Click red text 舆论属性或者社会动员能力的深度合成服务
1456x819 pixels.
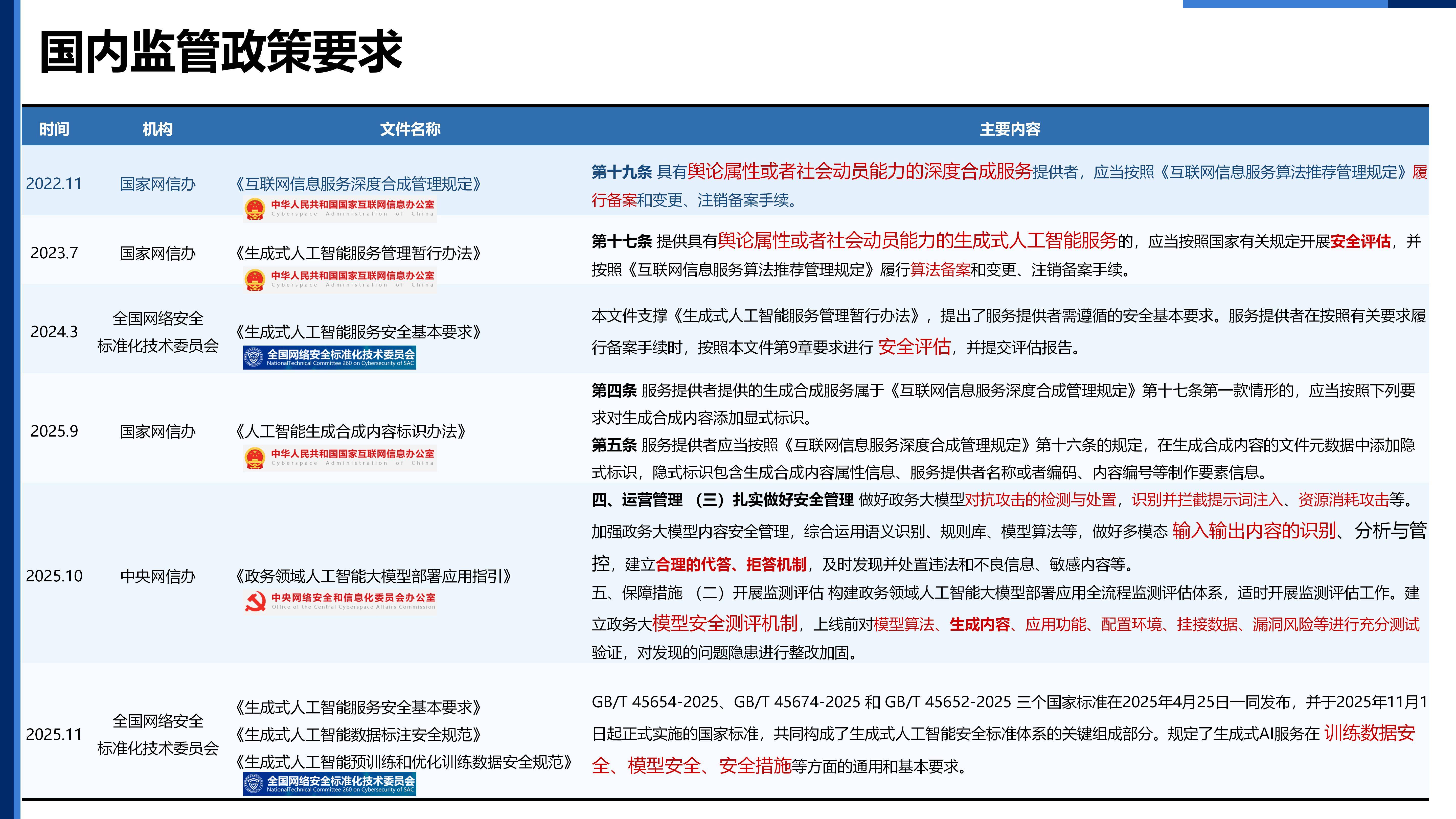(860, 171)
